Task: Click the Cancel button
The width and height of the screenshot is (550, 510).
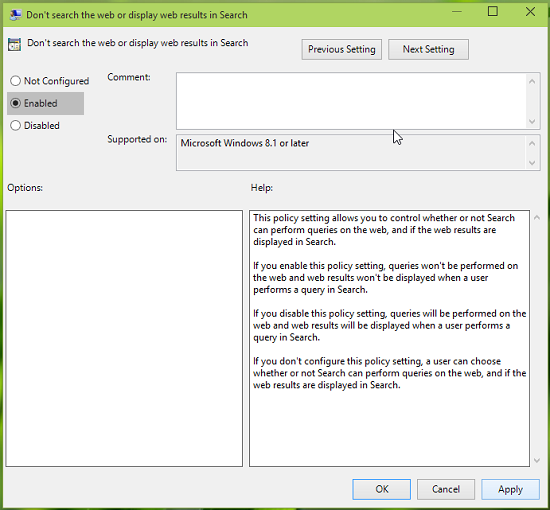Action: (x=446, y=489)
